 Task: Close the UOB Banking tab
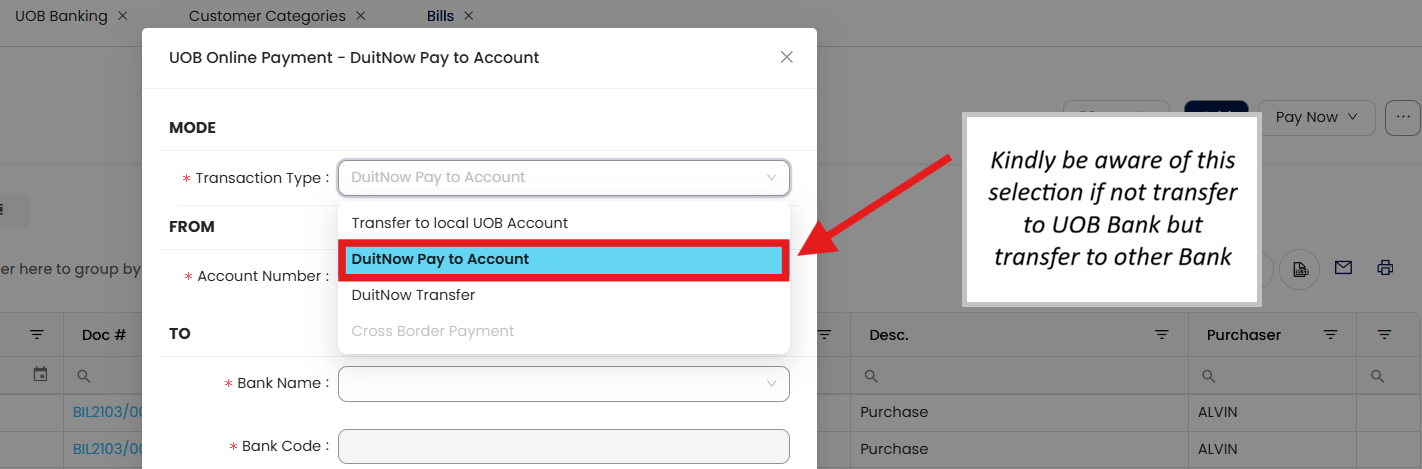tap(122, 16)
